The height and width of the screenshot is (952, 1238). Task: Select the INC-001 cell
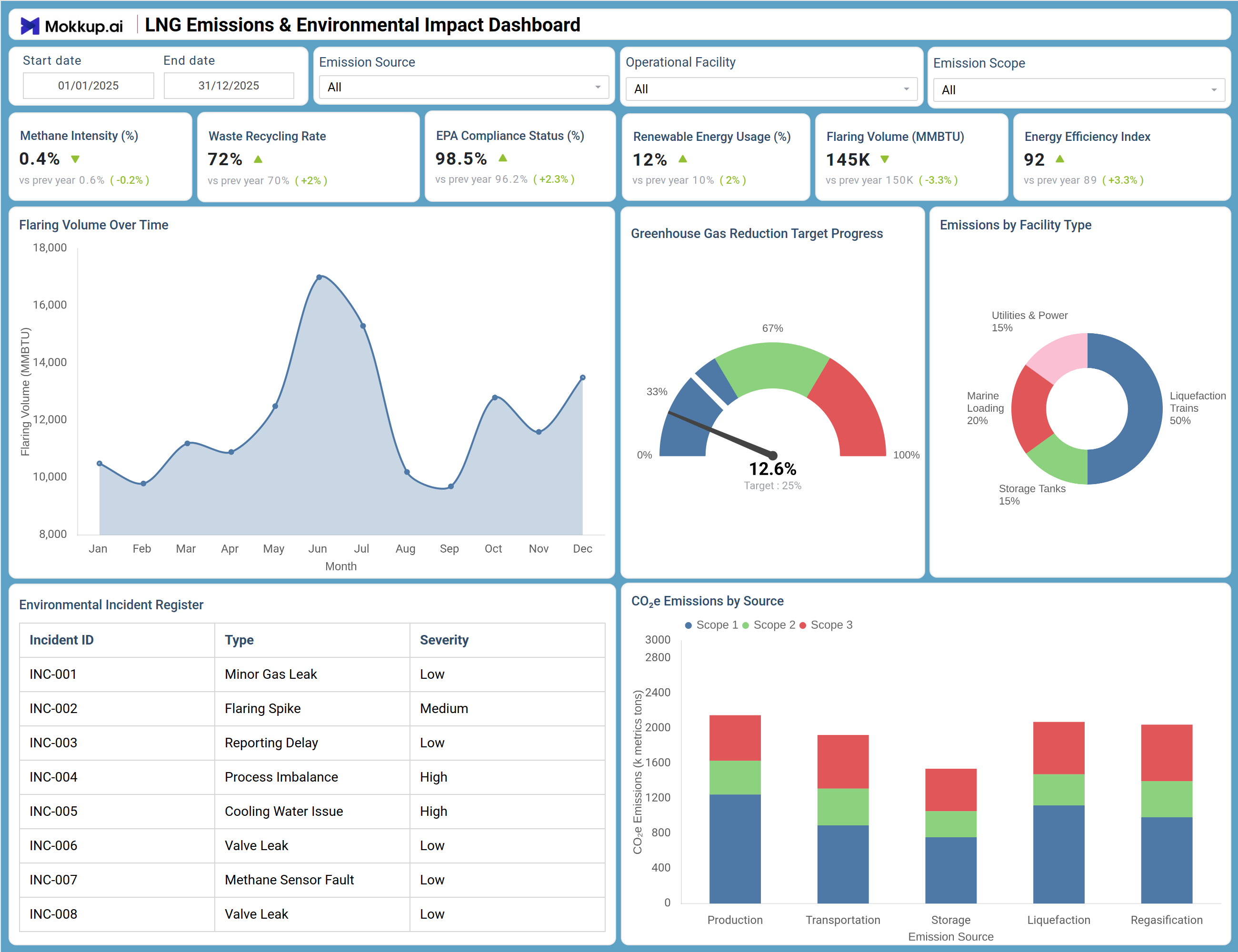(x=117, y=674)
